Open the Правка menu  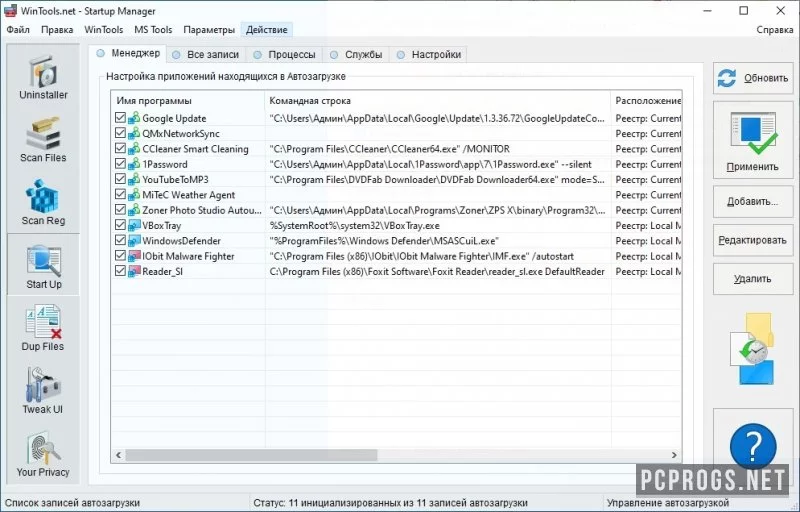[x=57, y=30]
